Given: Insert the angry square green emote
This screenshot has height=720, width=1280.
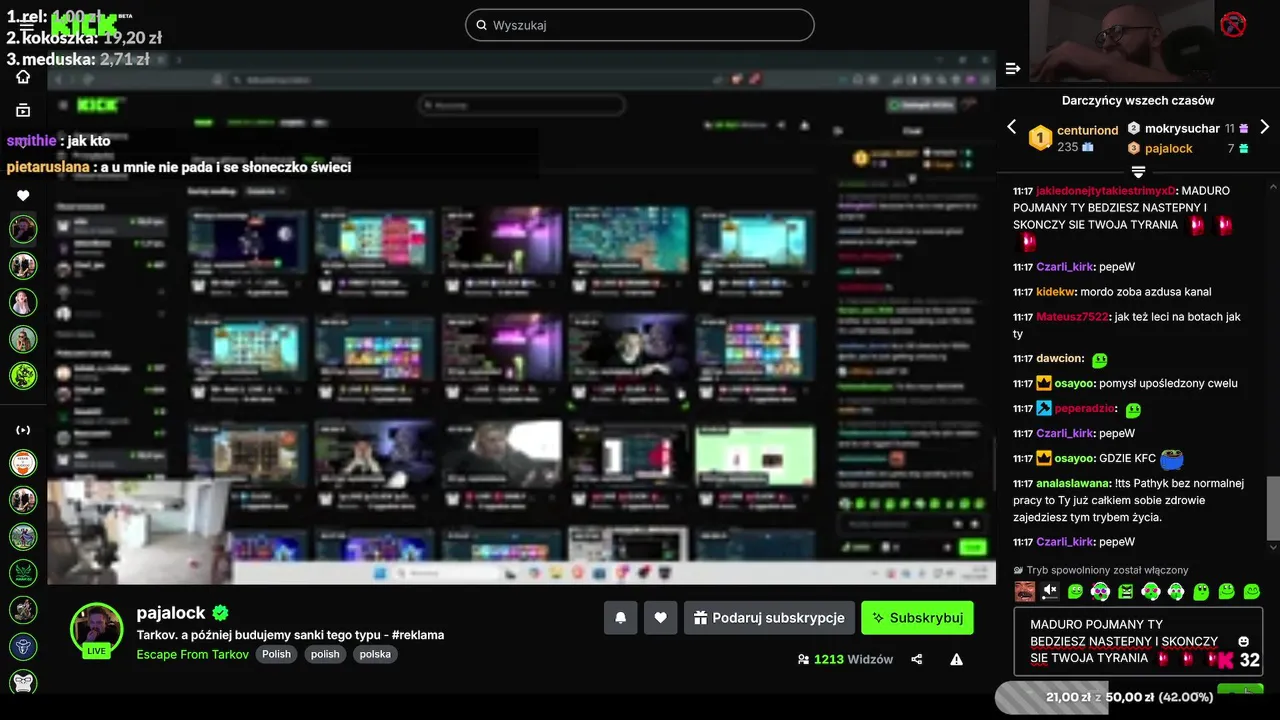Looking at the screenshot, I should 1126,591.
